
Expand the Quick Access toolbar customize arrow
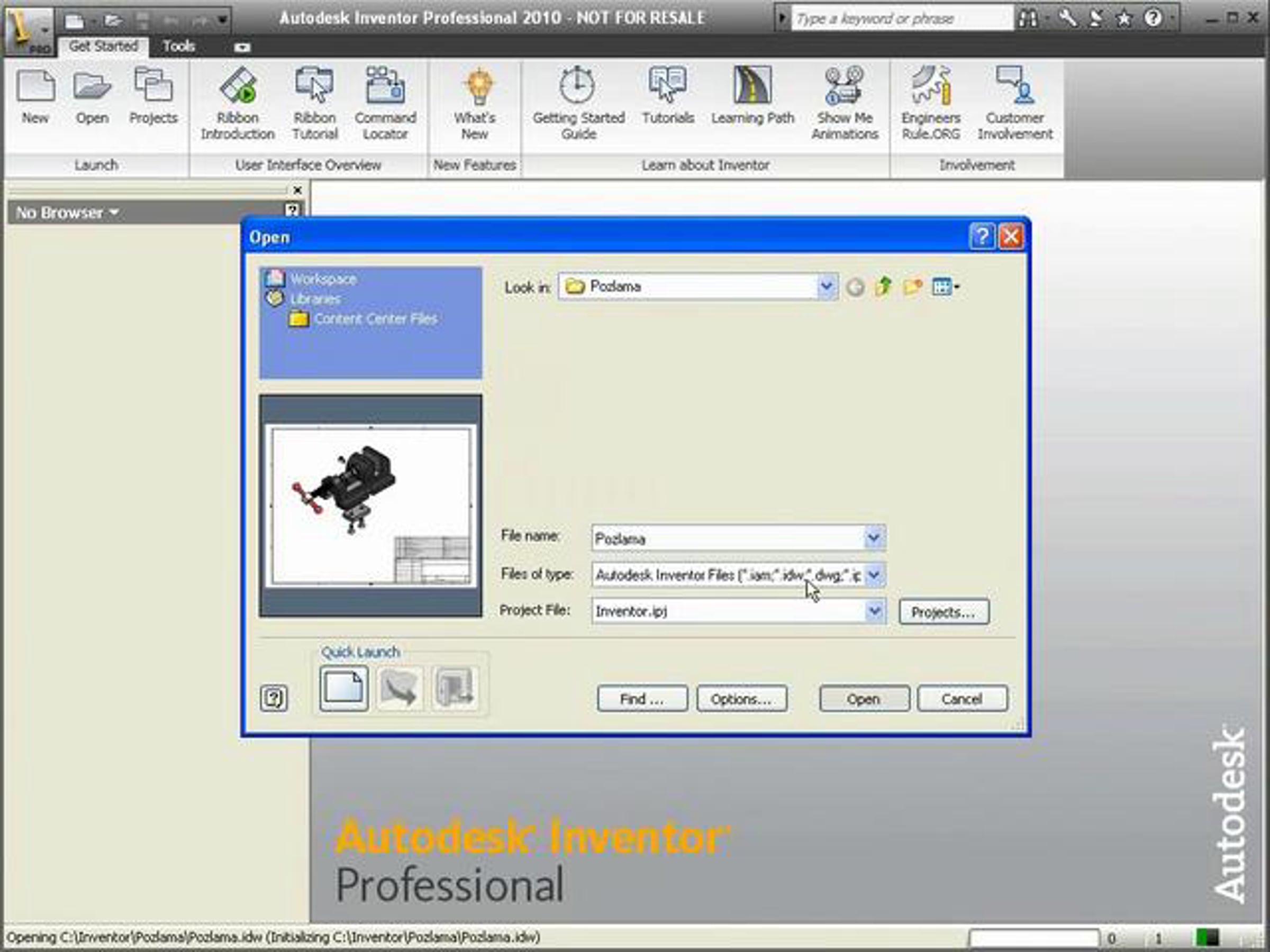pyautogui.click(x=222, y=21)
